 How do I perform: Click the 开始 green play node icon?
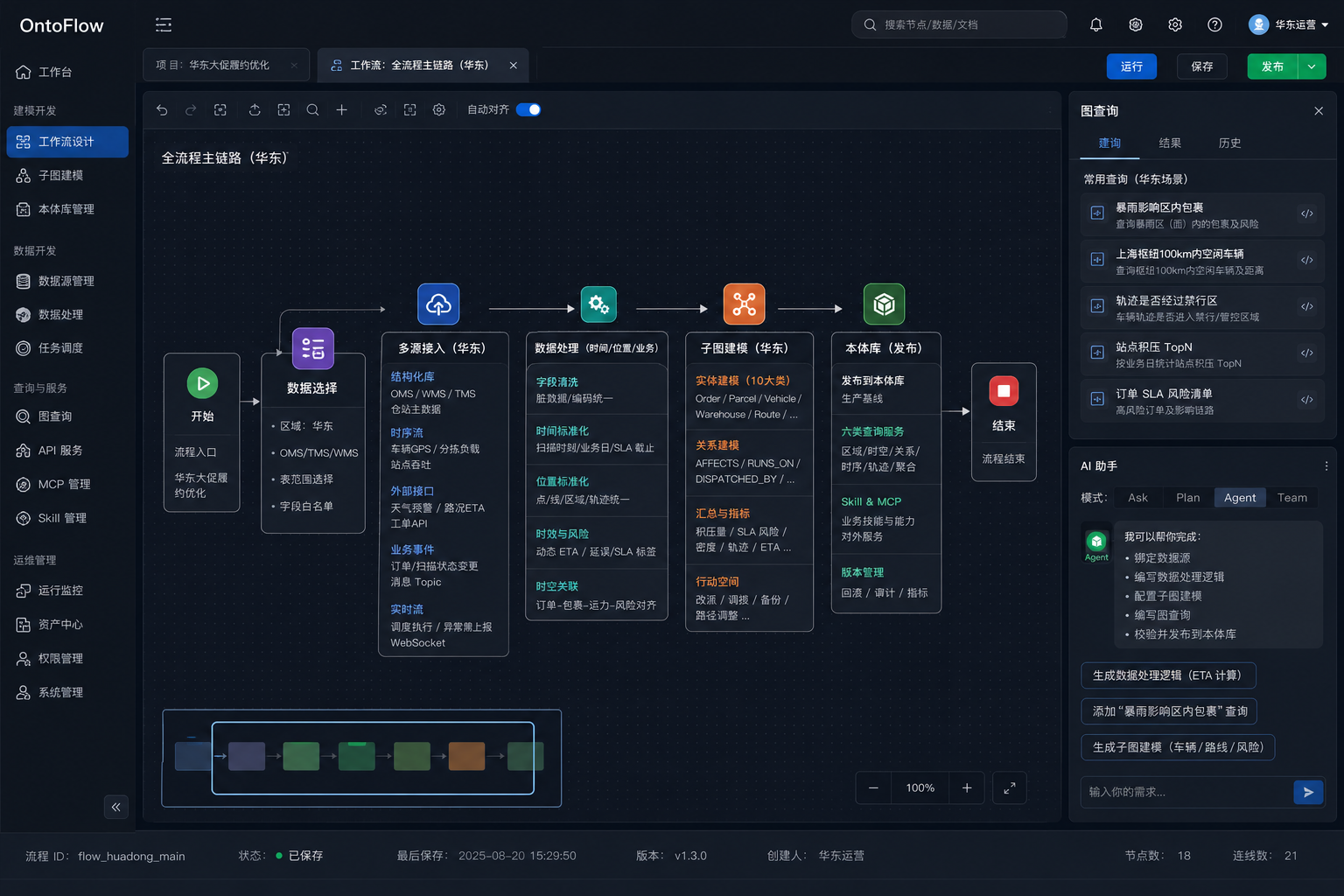202,383
